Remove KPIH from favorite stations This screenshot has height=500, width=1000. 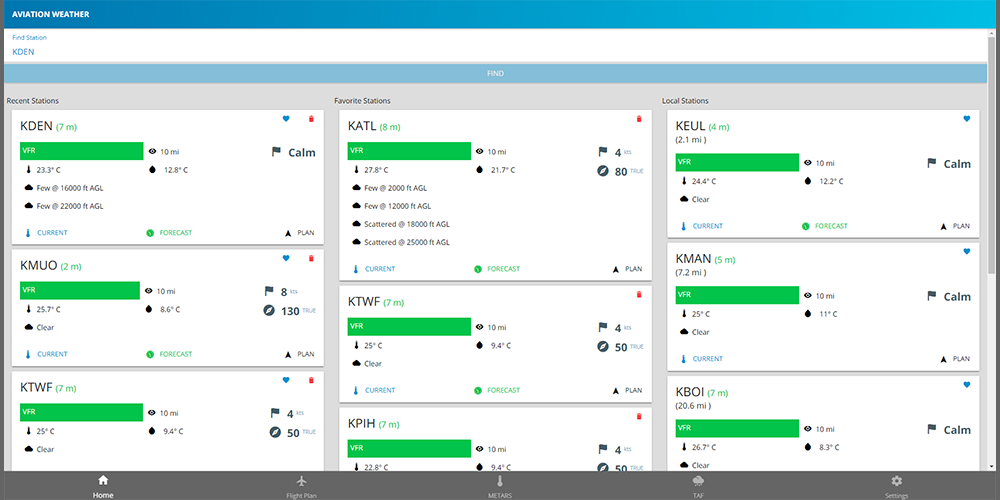[639, 416]
